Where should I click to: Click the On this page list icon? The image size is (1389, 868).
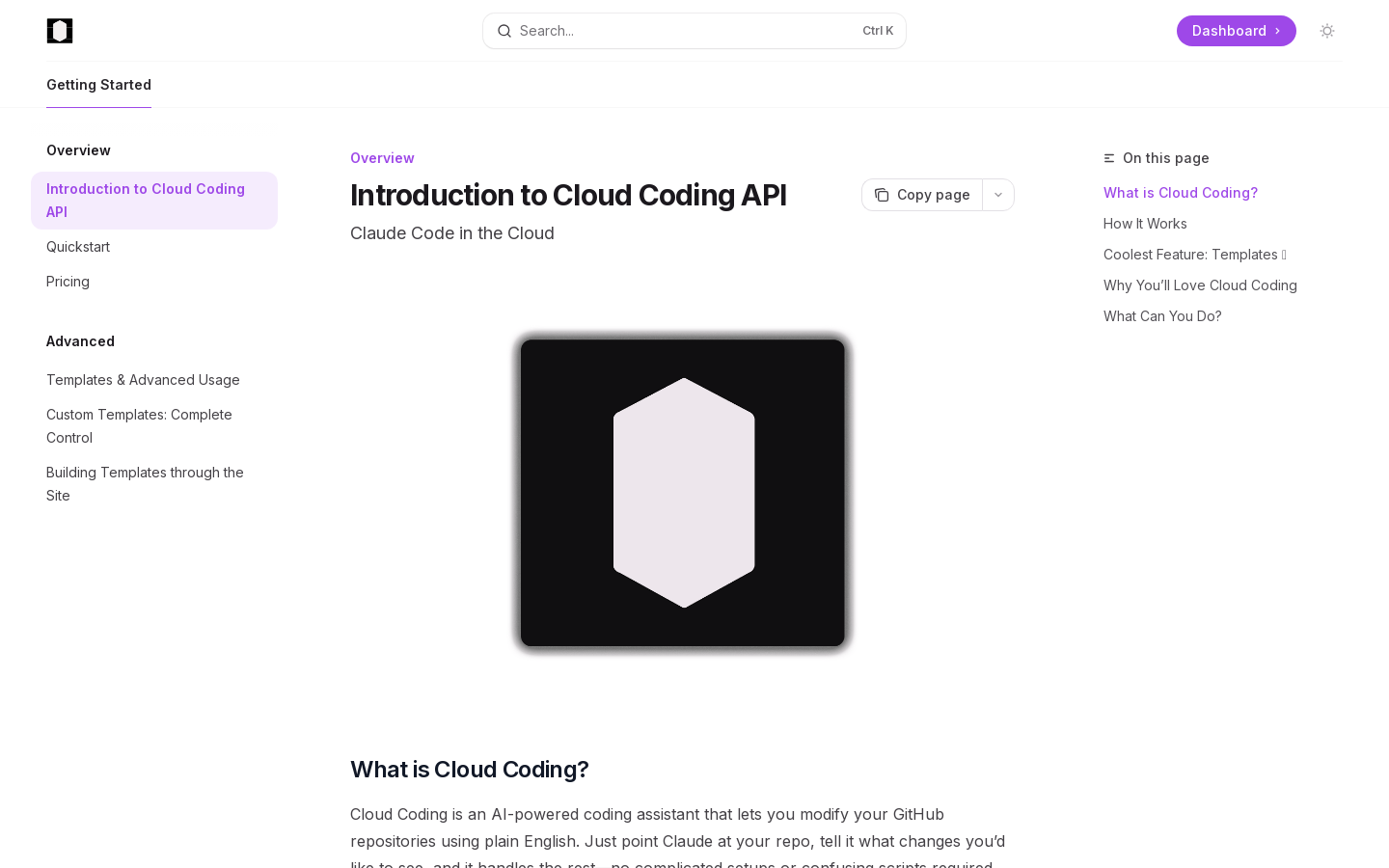1109,158
